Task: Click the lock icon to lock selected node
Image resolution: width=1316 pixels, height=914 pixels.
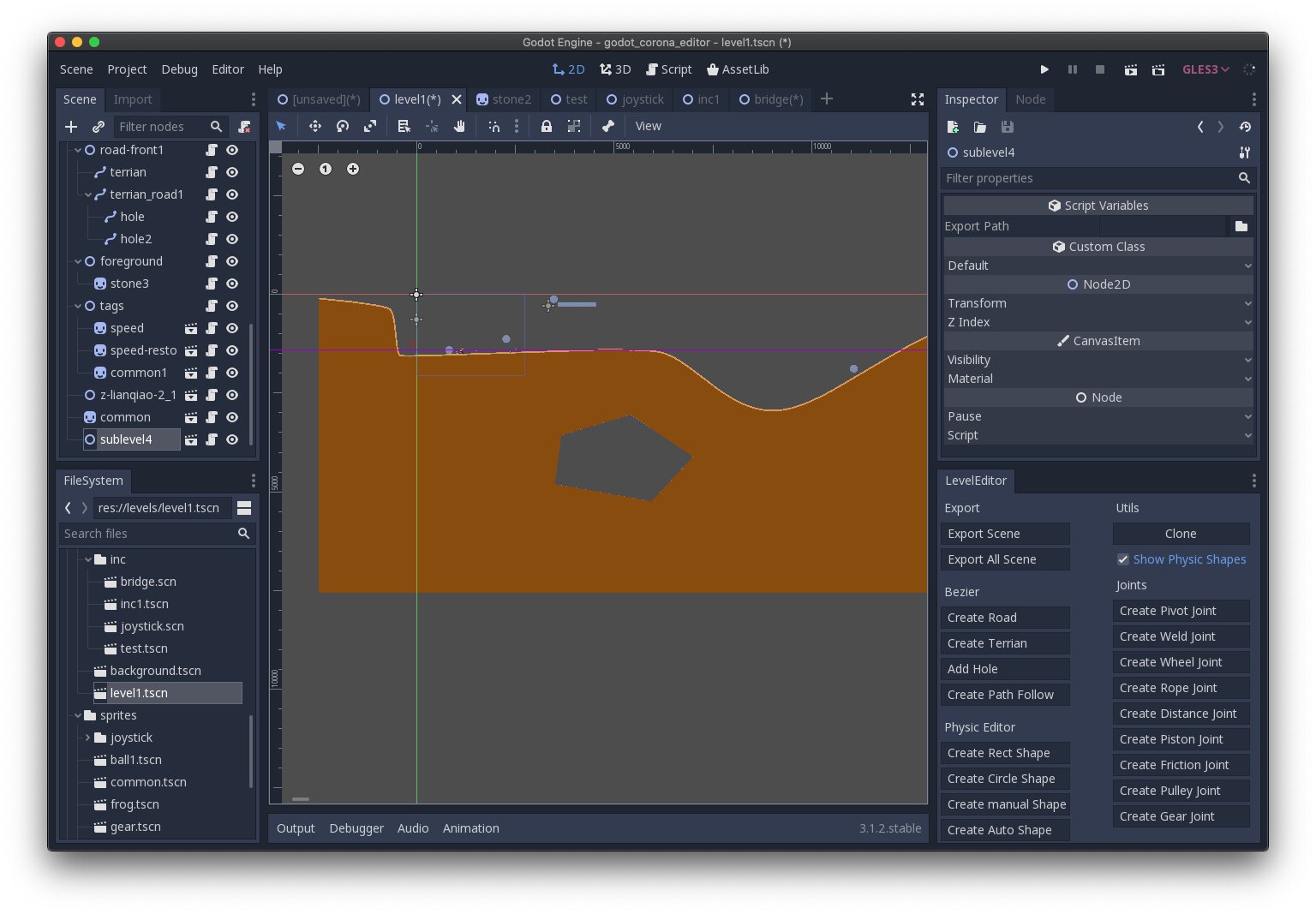Action: click(547, 126)
